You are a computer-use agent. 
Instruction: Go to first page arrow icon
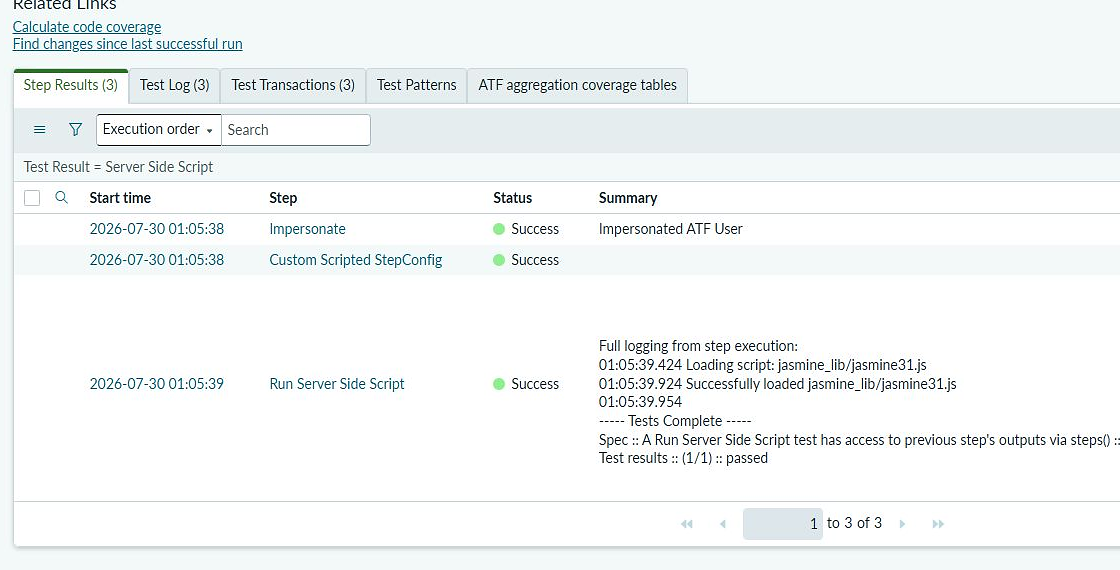(x=686, y=524)
